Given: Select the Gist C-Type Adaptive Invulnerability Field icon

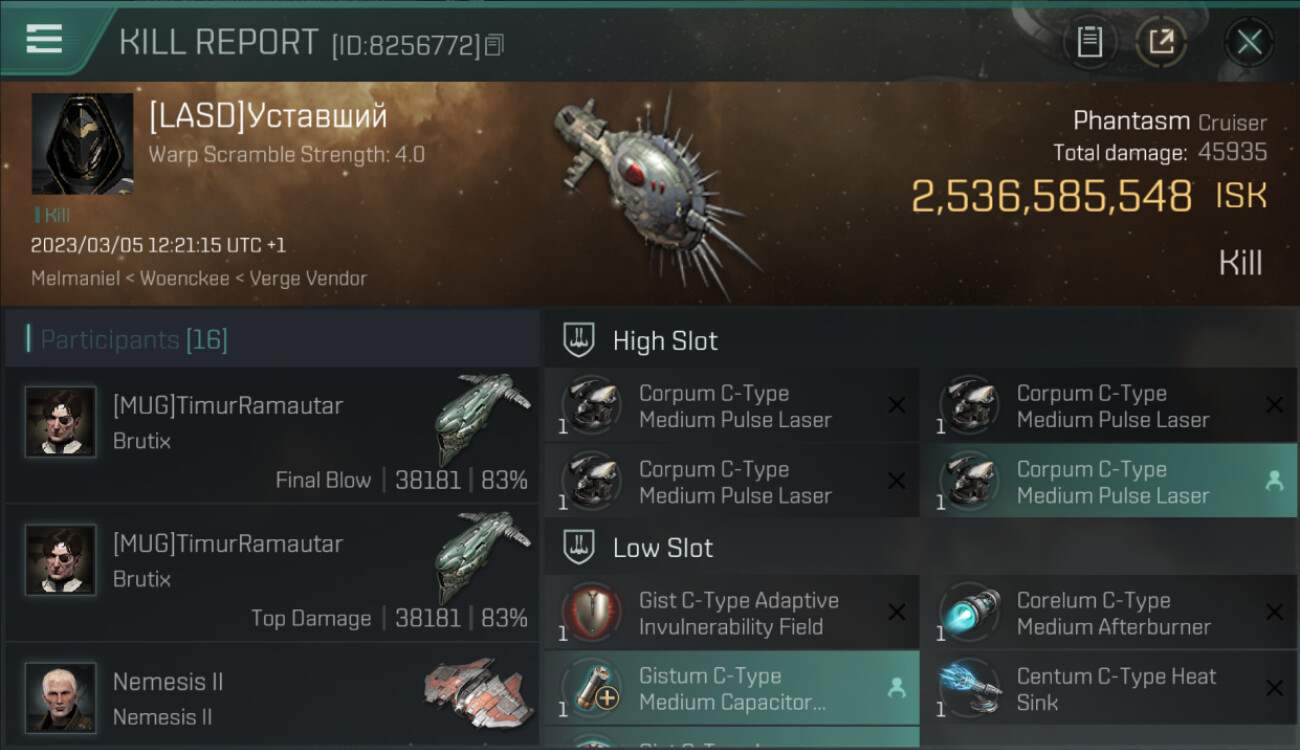Looking at the screenshot, I should click(591, 612).
